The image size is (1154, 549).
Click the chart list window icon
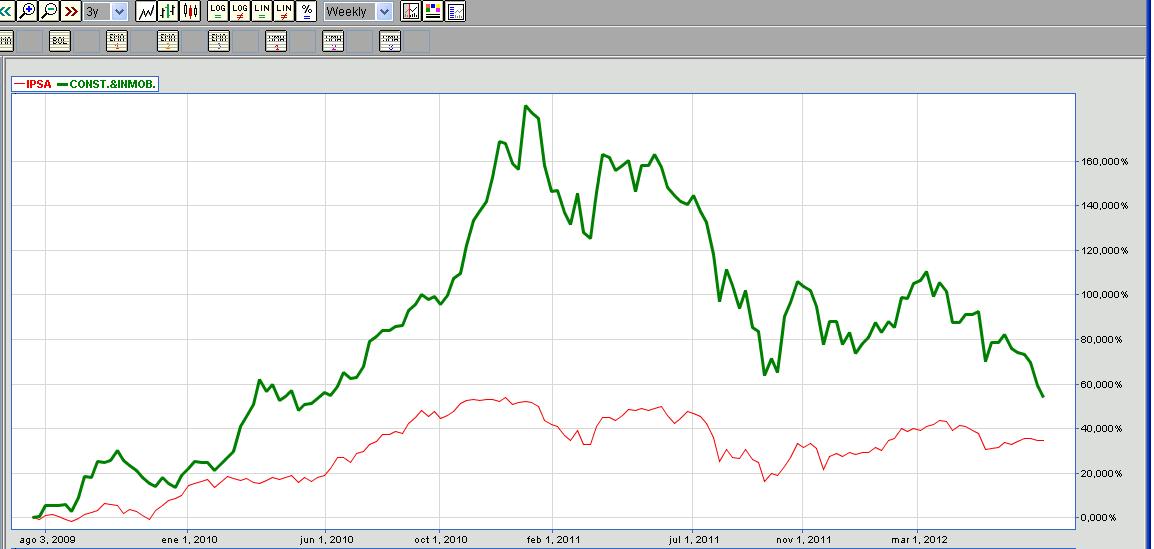pyautogui.click(x=456, y=11)
